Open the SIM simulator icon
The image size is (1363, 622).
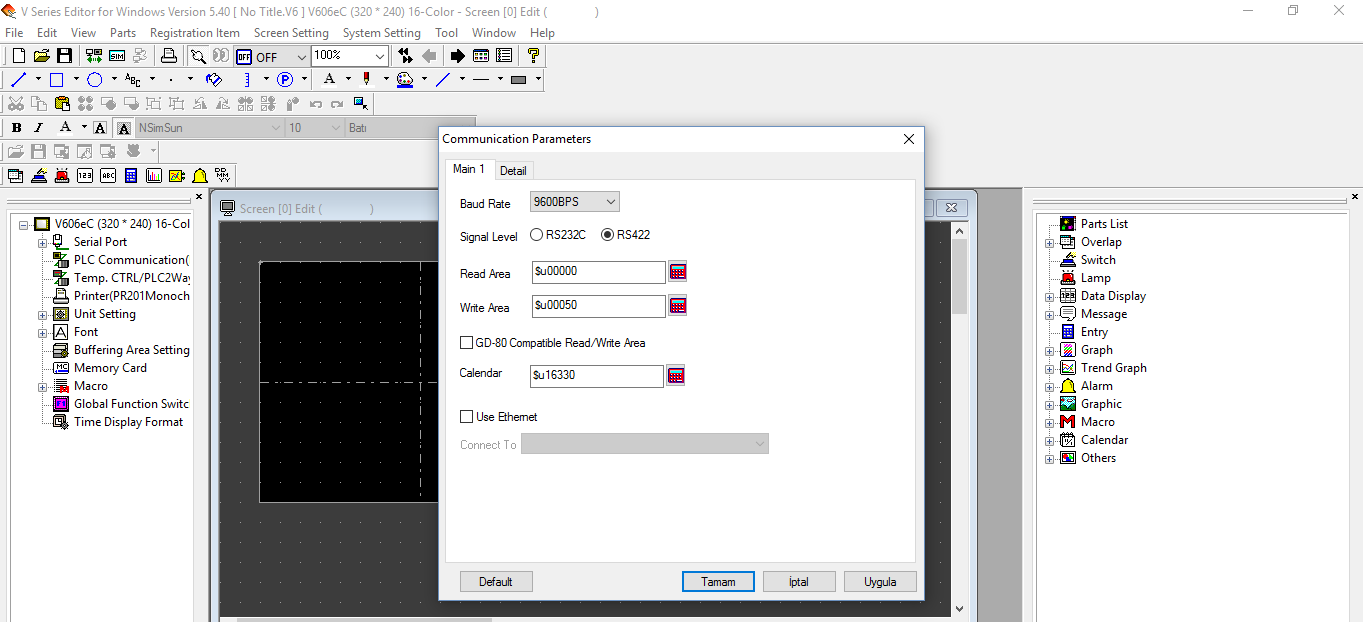(117, 56)
